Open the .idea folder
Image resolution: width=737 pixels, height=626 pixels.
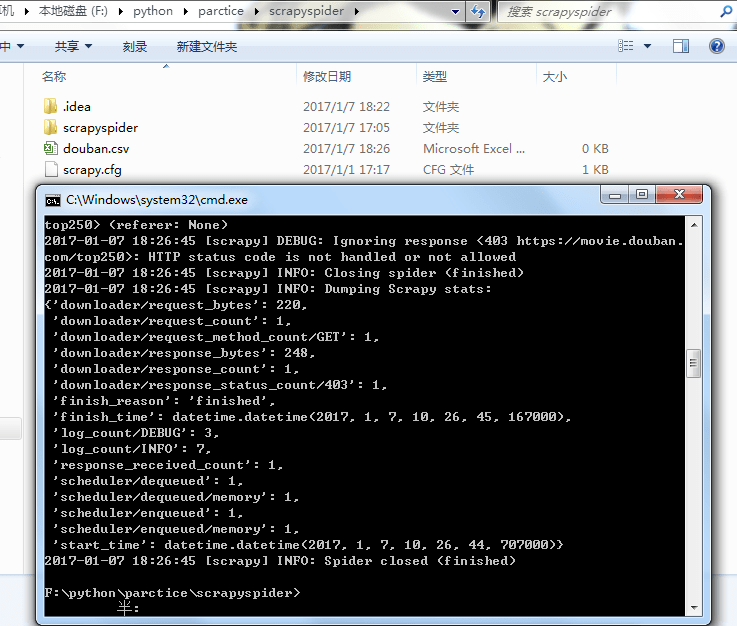tap(77, 106)
